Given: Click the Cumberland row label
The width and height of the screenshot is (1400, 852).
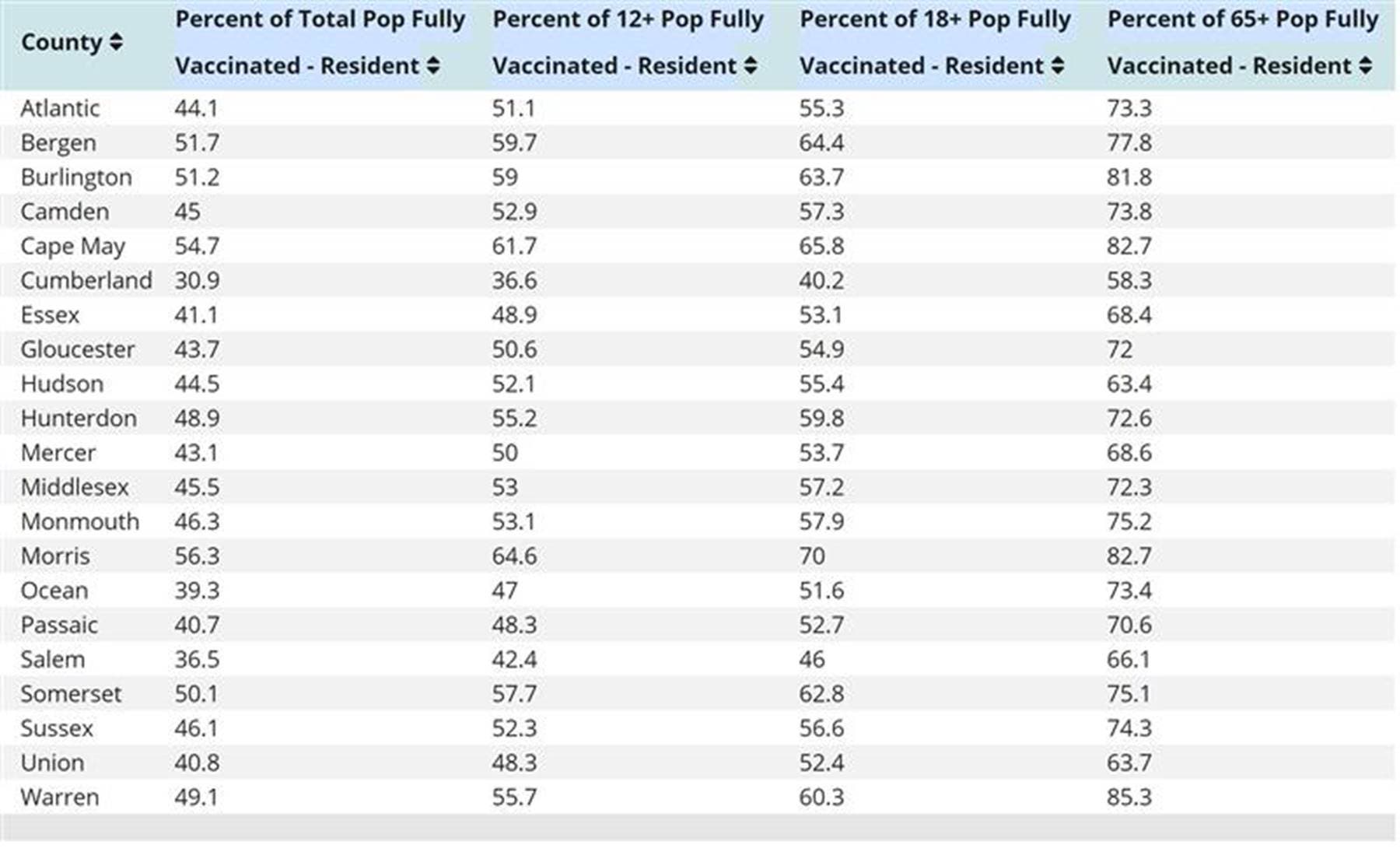Looking at the screenshot, I should click(x=86, y=280).
